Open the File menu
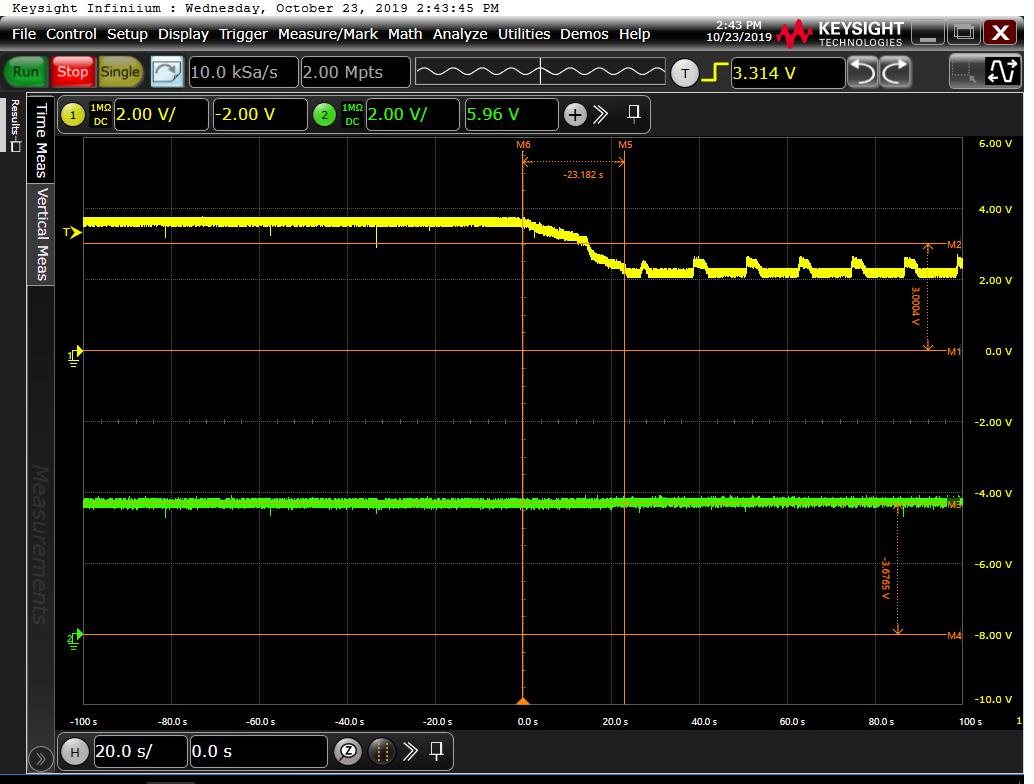 coord(24,34)
